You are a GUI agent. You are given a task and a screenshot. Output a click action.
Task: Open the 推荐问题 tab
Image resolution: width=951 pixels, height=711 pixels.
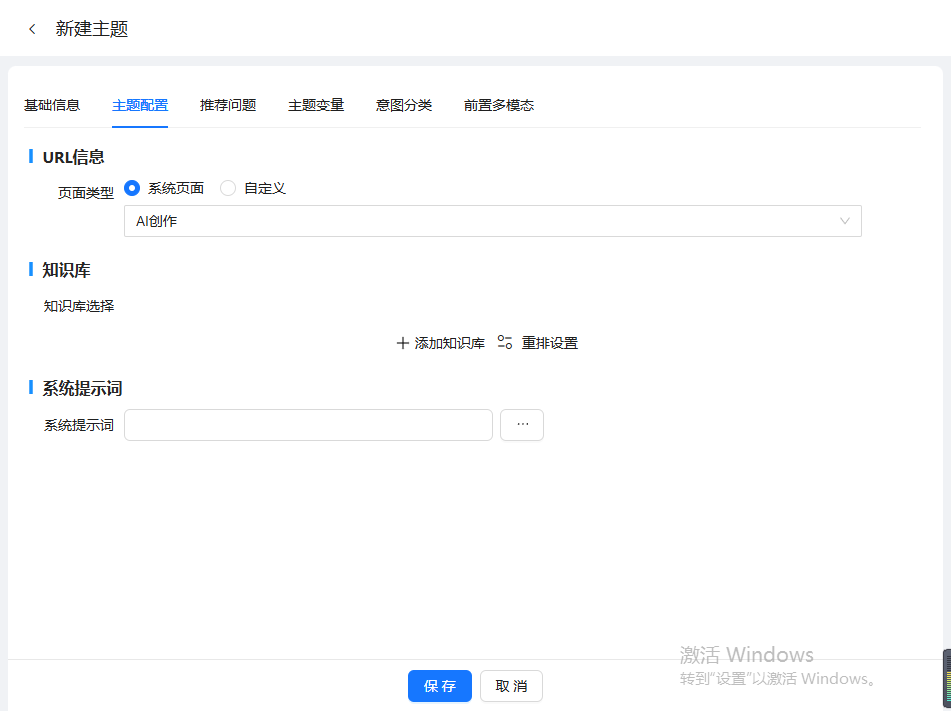[228, 105]
